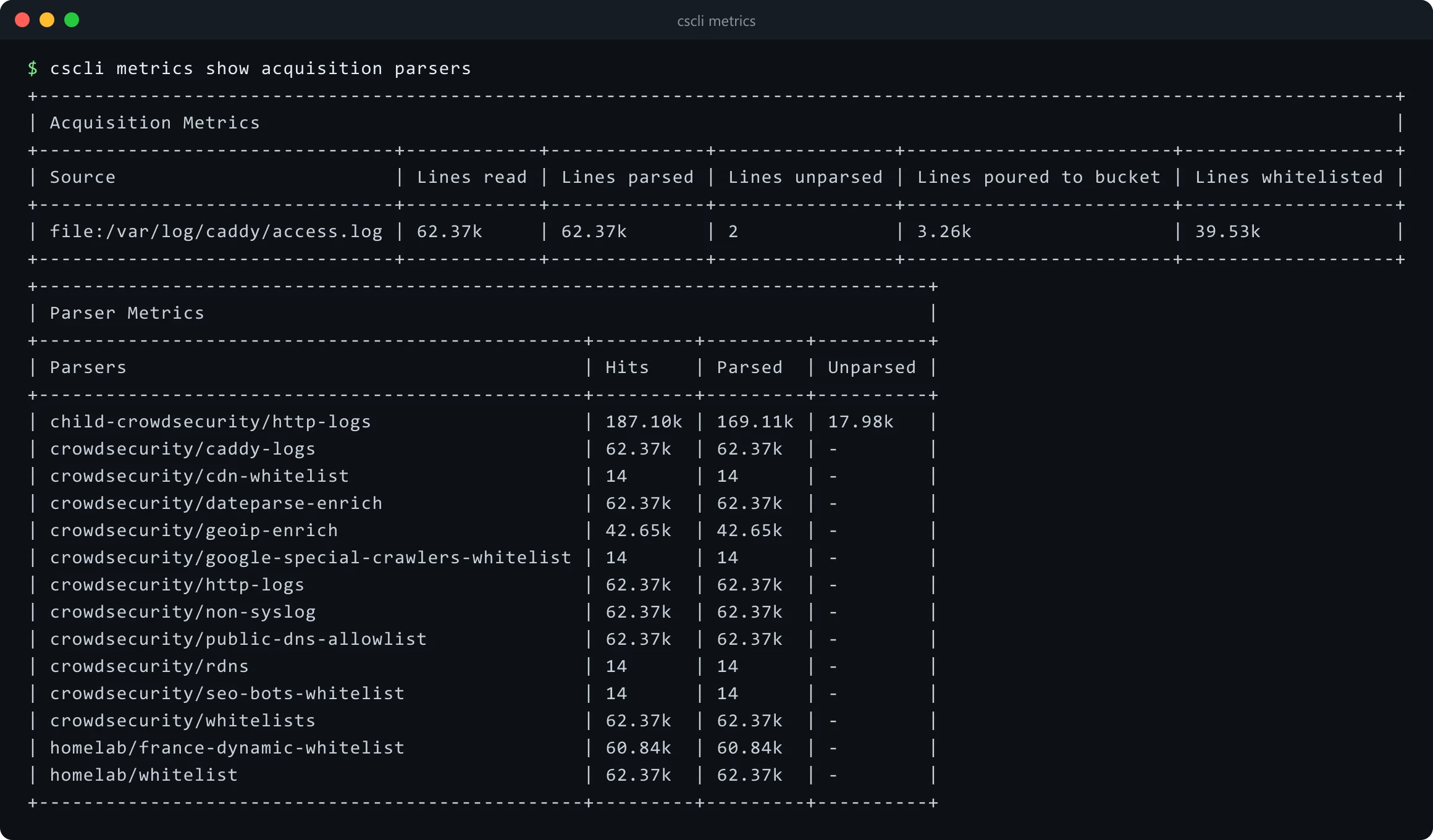
Task: Click the 'homelab/france-dynamic-whitelist' parser name
Action: (x=227, y=748)
